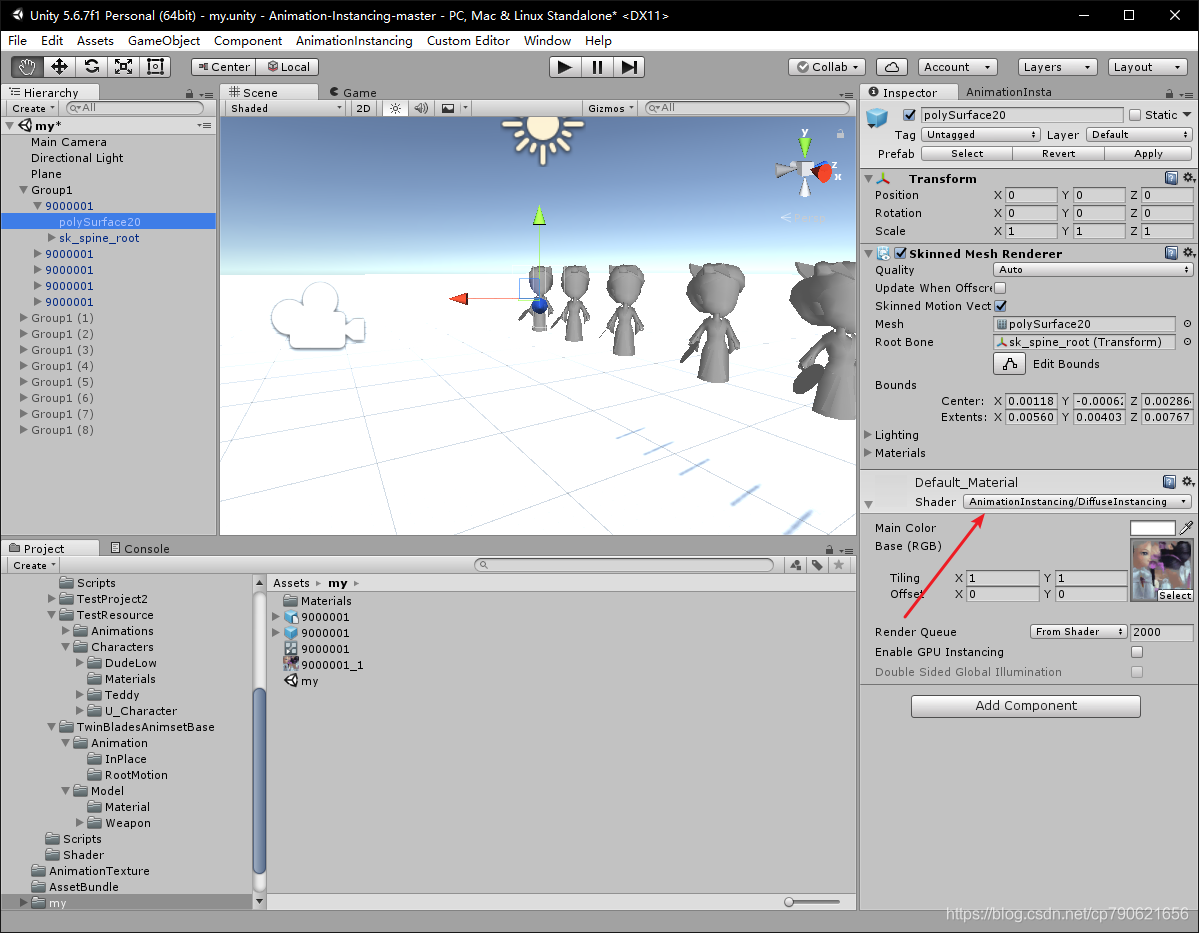Enable GPU Instancing on Default_Material
Screen dimensions: 1199x933
tap(1136, 651)
